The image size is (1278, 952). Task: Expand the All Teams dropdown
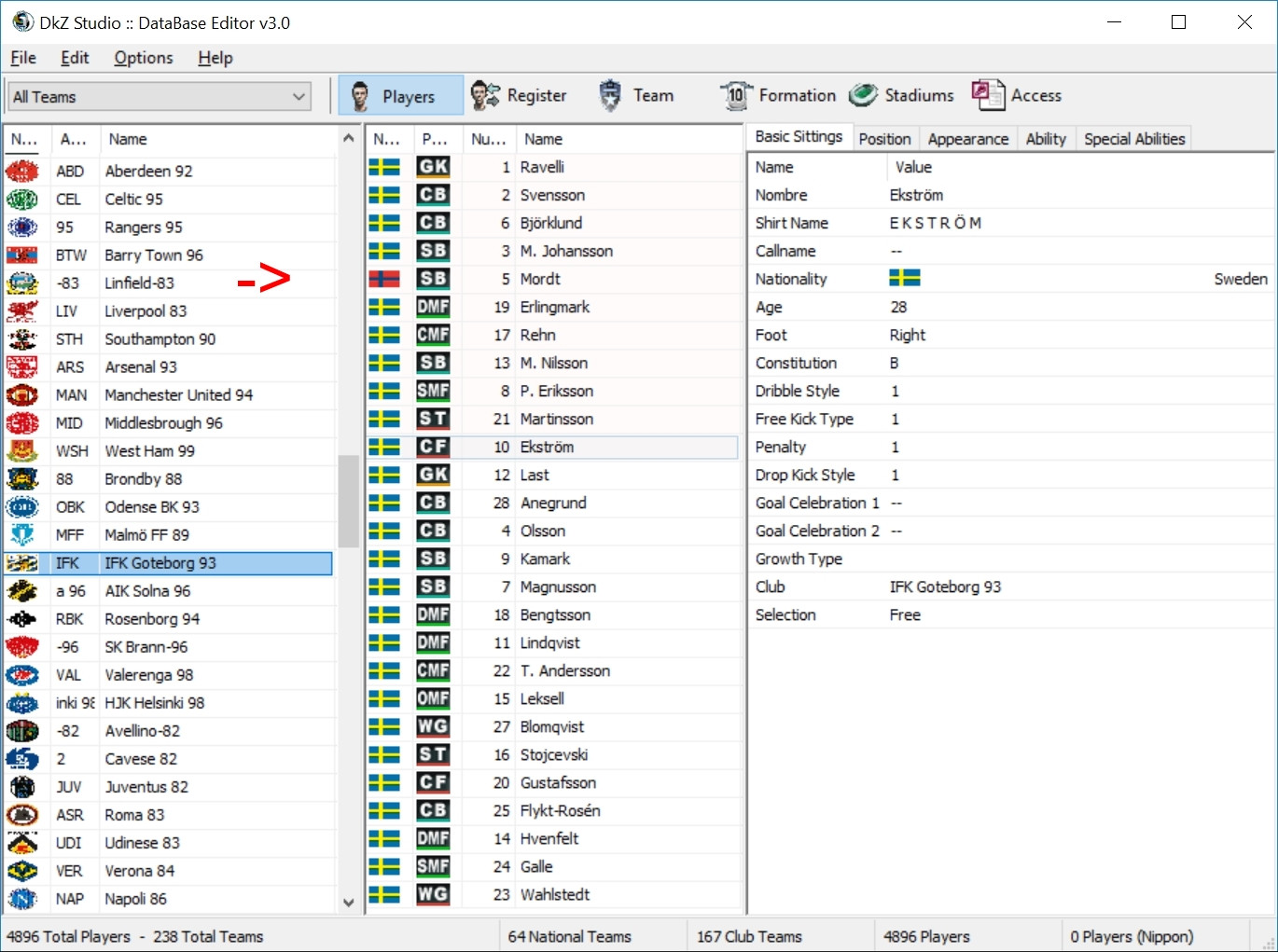click(160, 97)
